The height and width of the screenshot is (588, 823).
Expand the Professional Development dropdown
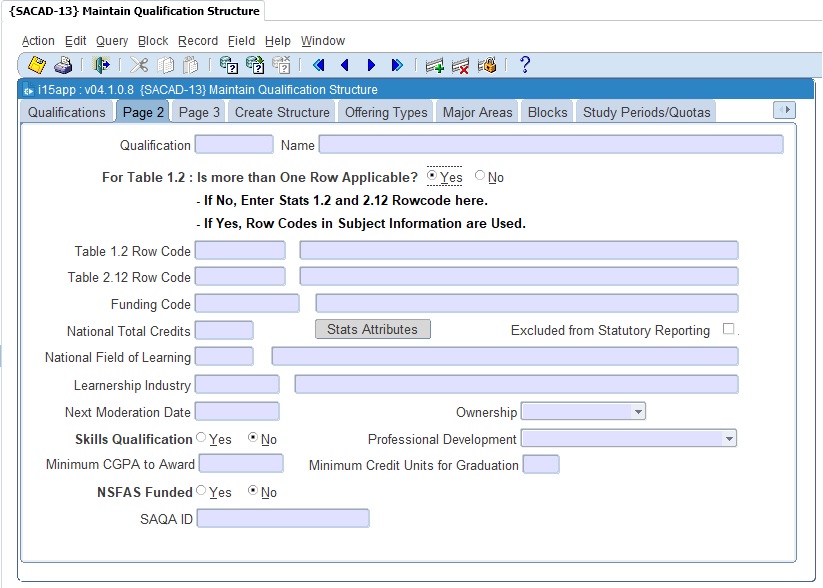pos(729,439)
